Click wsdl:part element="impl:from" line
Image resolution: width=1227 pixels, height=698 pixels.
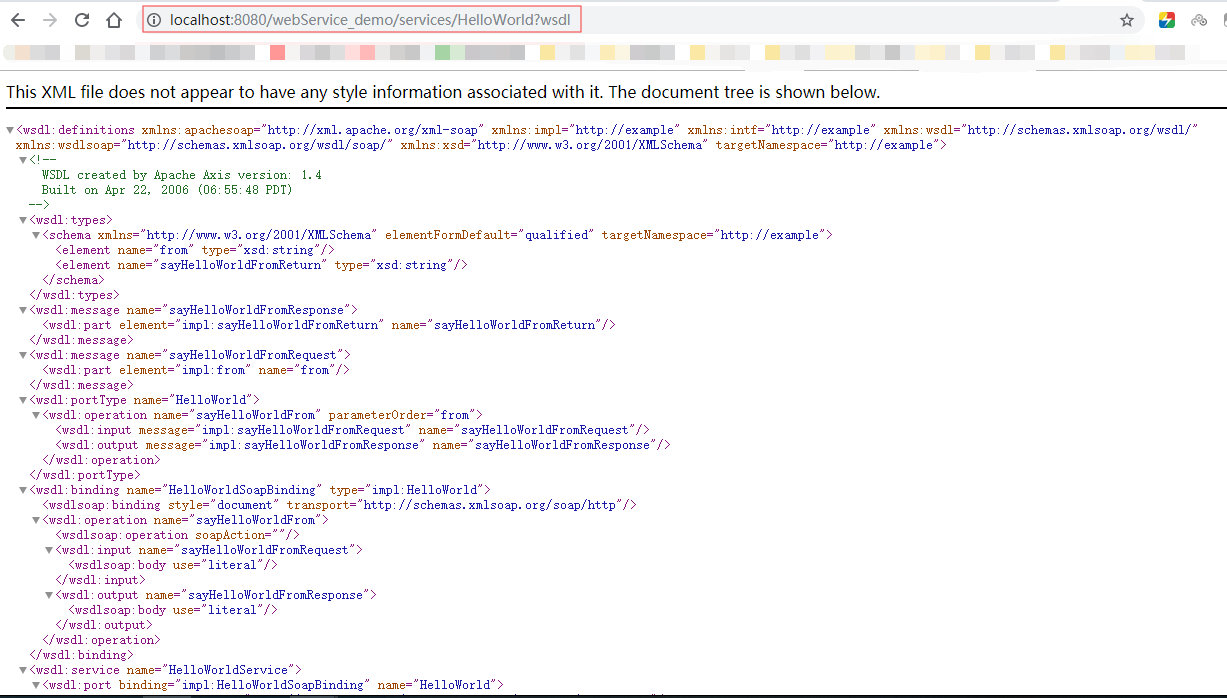point(196,370)
